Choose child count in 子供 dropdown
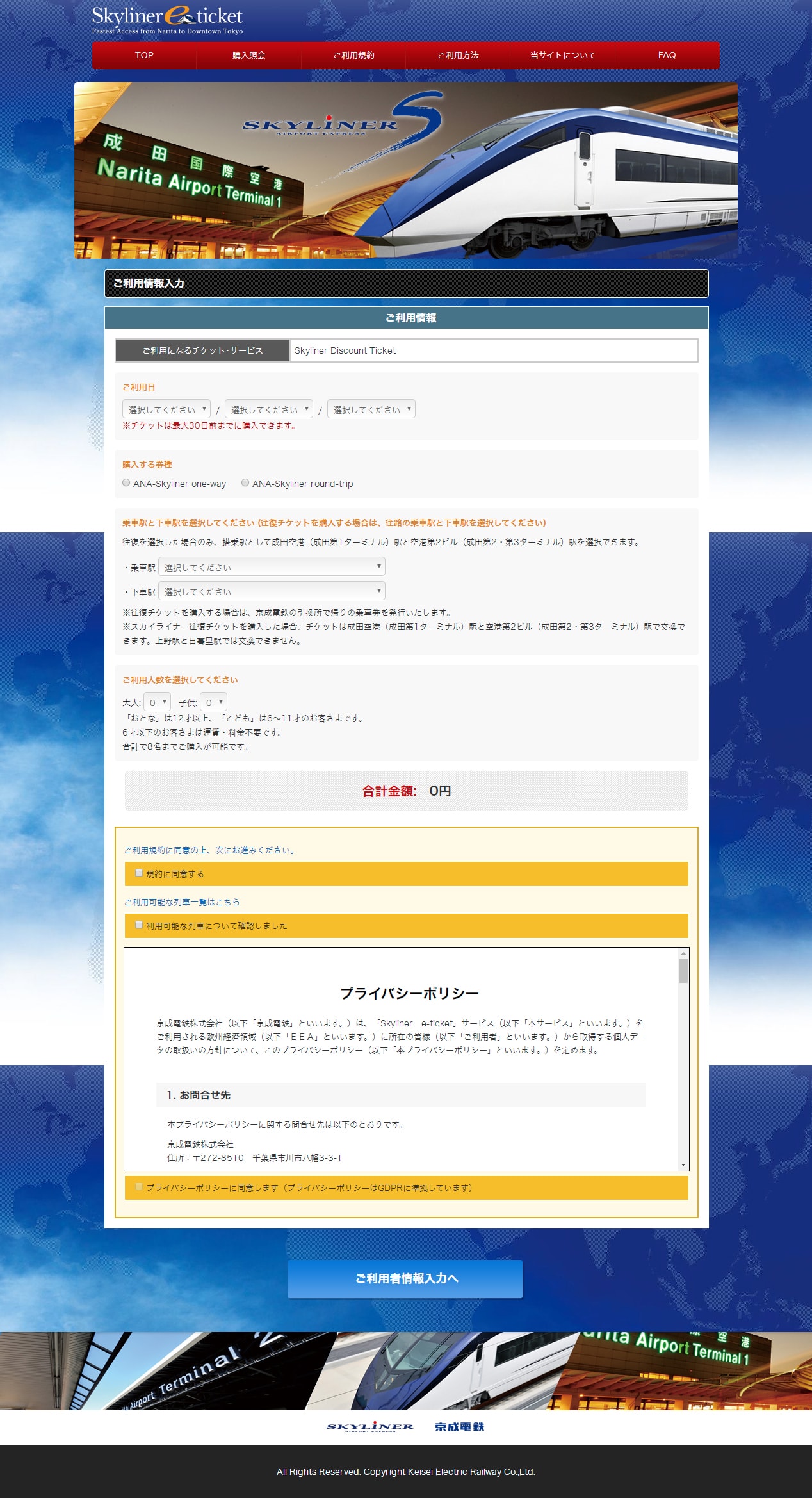The width and height of the screenshot is (812, 1498). pyautogui.click(x=213, y=702)
